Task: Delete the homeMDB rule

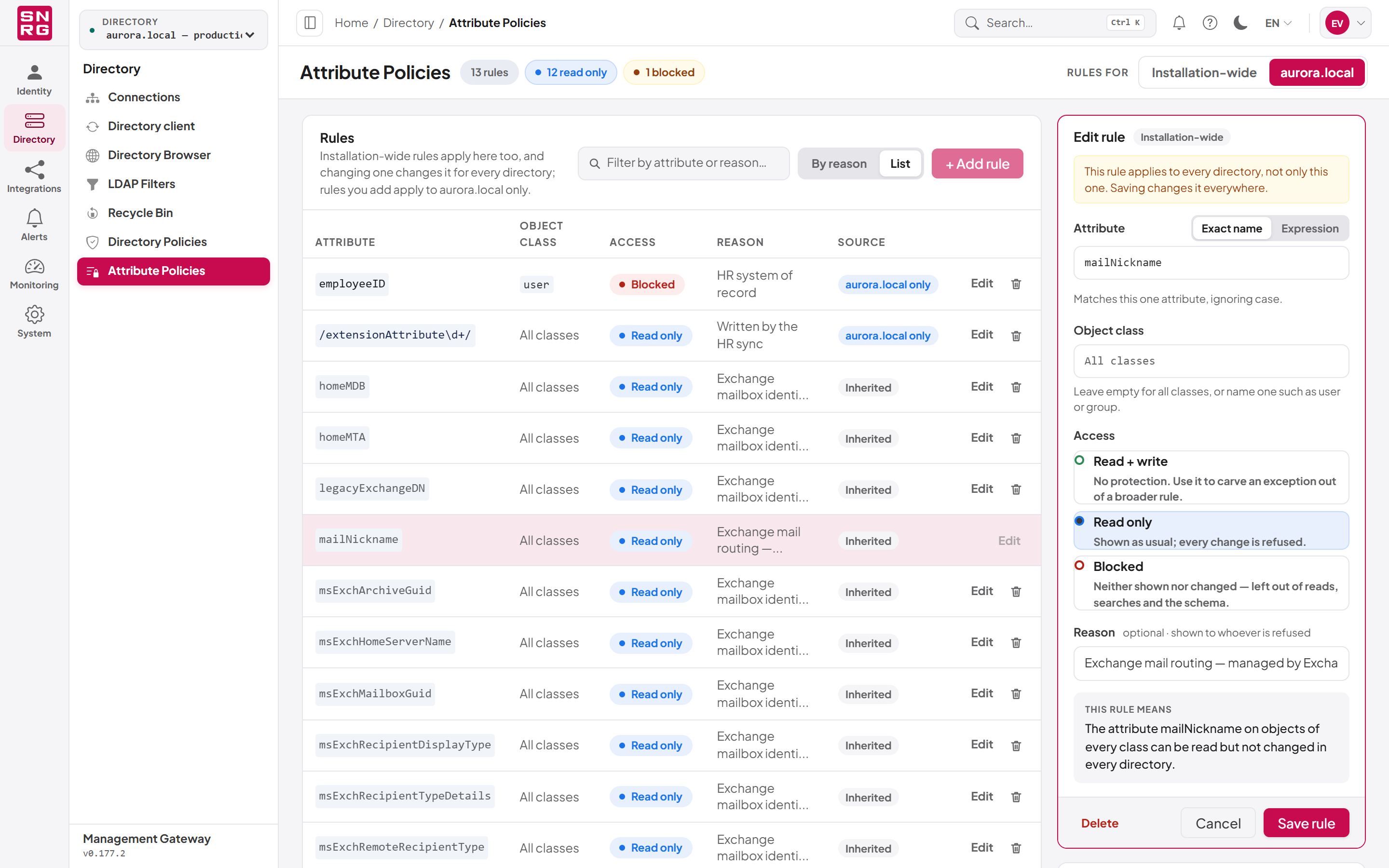Action: [1016, 387]
